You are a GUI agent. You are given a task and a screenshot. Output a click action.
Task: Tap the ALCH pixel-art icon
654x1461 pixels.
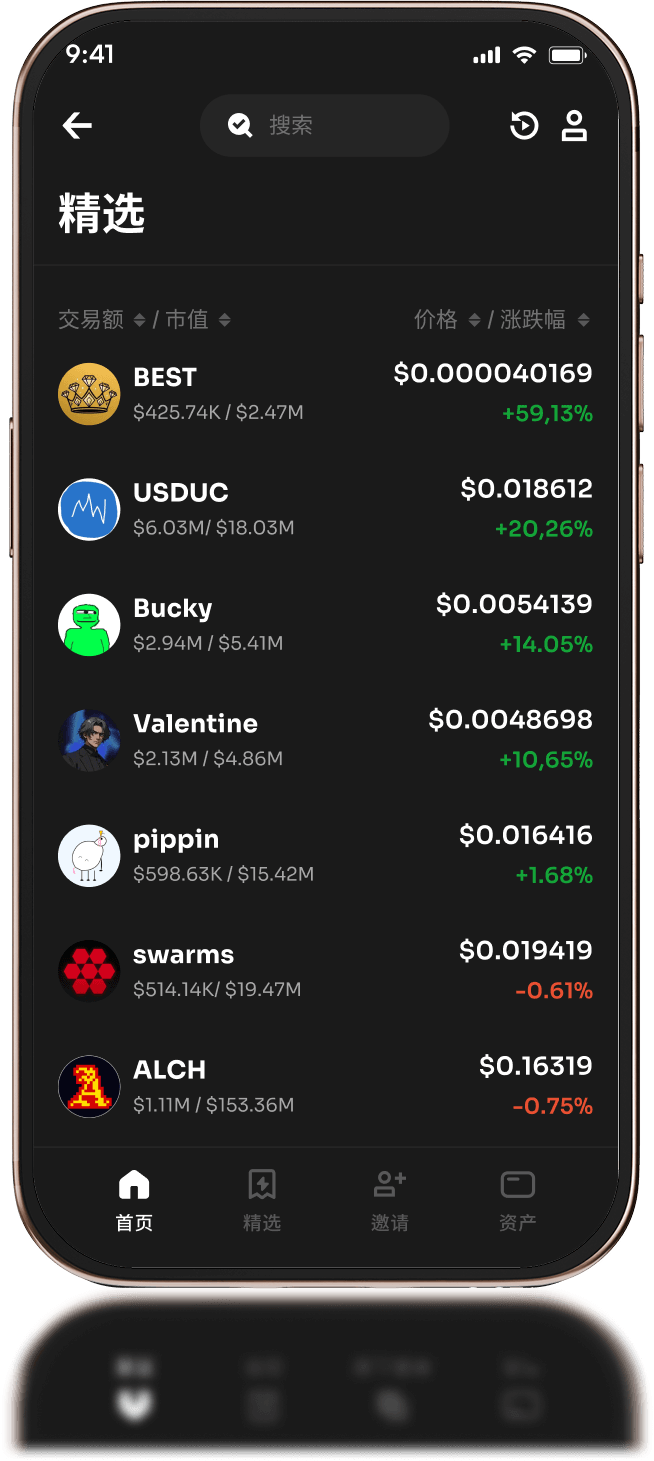(x=89, y=1086)
